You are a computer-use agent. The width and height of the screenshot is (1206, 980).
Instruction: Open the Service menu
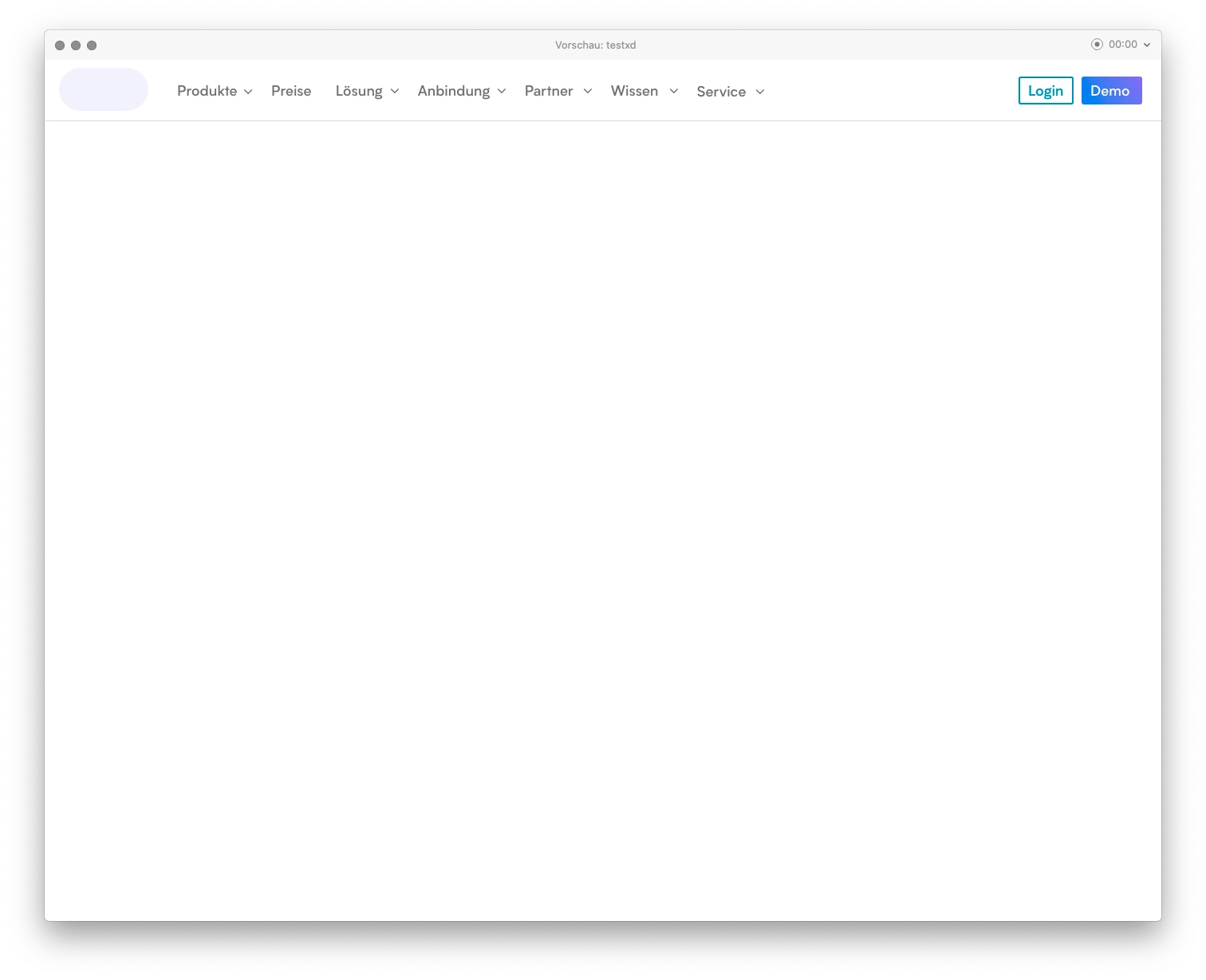click(721, 92)
